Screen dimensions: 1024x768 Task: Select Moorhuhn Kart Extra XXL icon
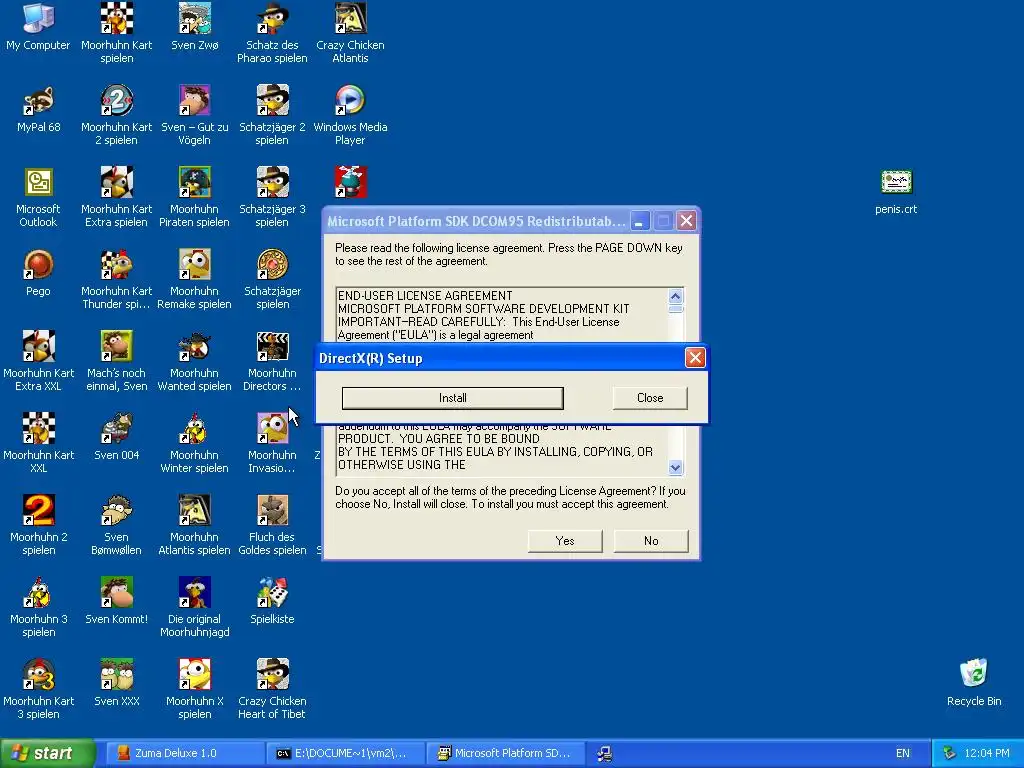(38, 361)
